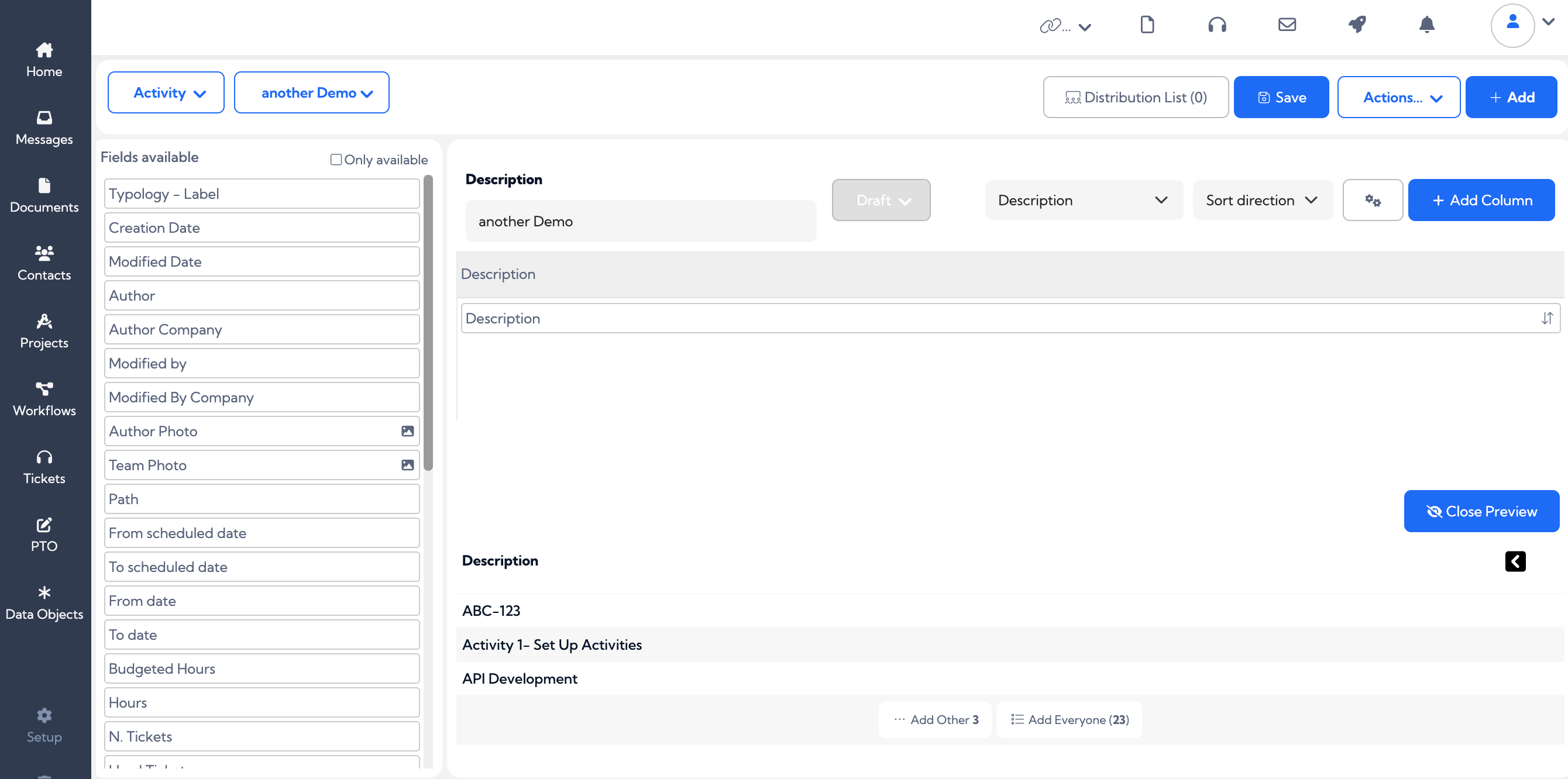This screenshot has height=779, width=1568.
Task: Check the Only available checkbox
Action: [335, 159]
